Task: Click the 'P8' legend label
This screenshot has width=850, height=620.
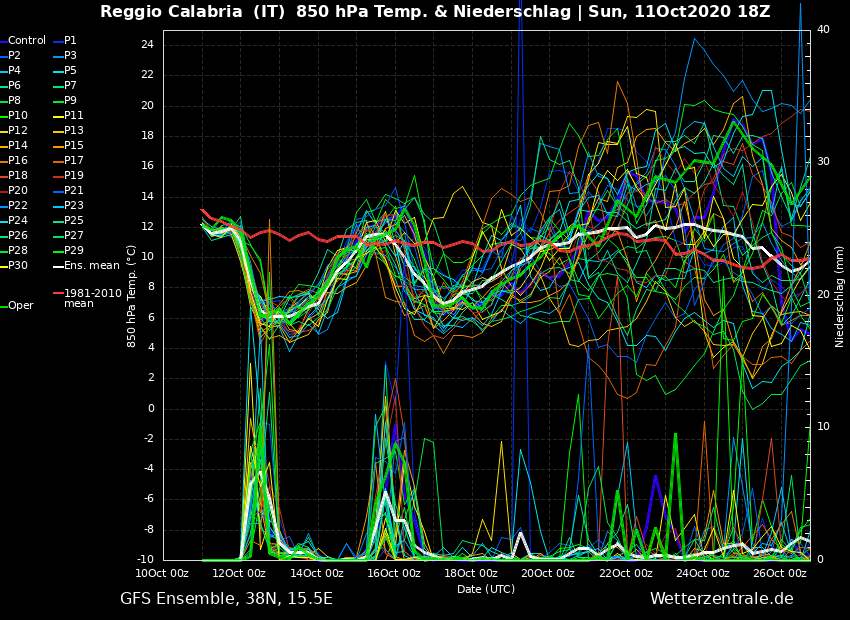Action: [x=14, y=100]
